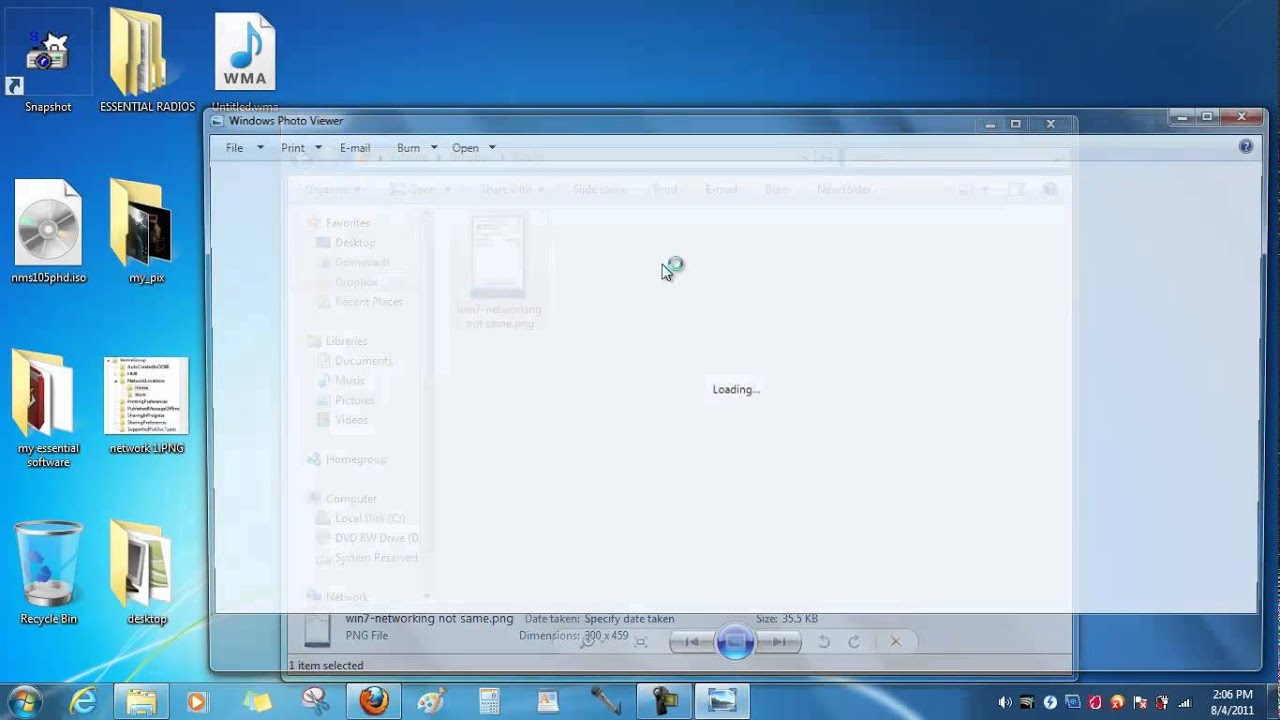Image resolution: width=1280 pixels, height=720 pixels.
Task: Launch Internet Explorer from taskbar
Action: (83, 702)
